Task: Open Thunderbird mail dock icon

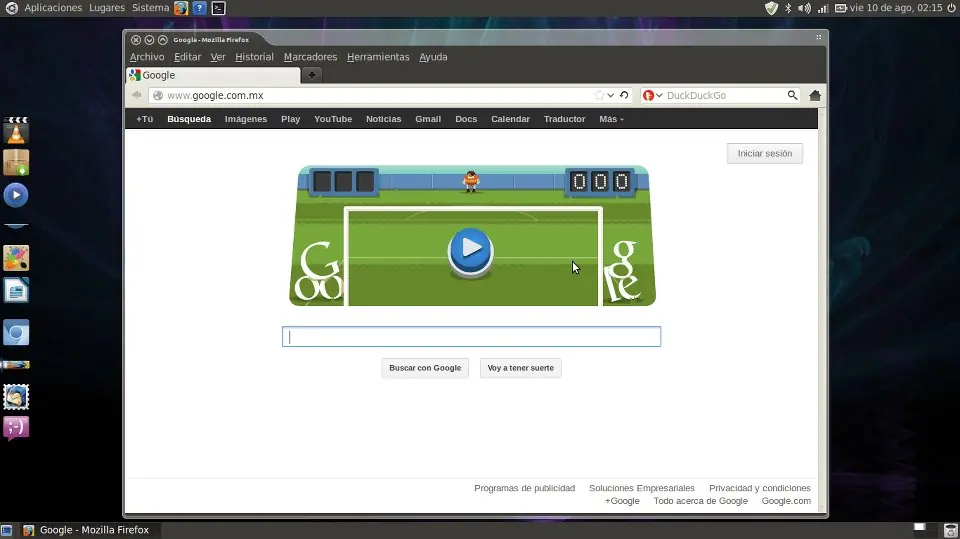Action: [x=16, y=397]
